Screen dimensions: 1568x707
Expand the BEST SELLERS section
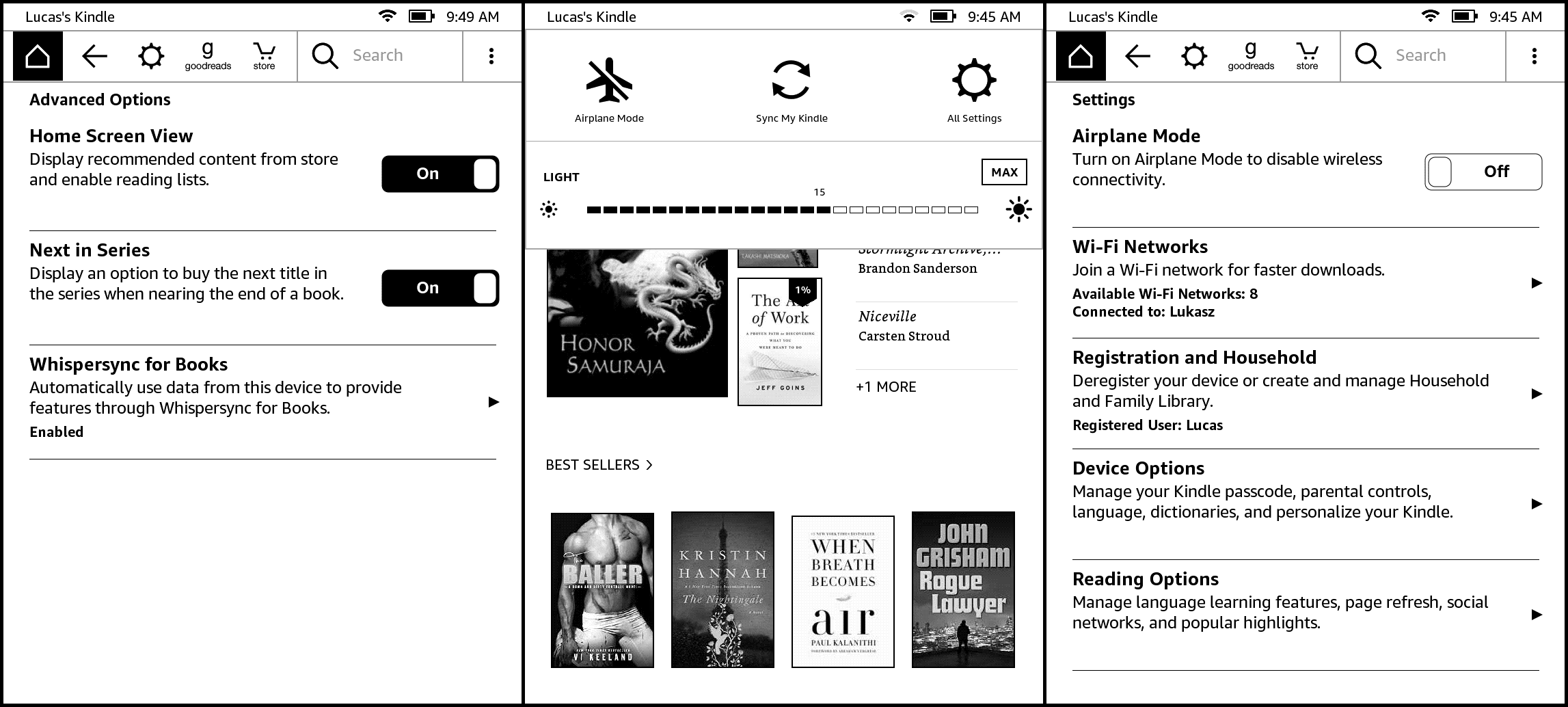coord(599,465)
